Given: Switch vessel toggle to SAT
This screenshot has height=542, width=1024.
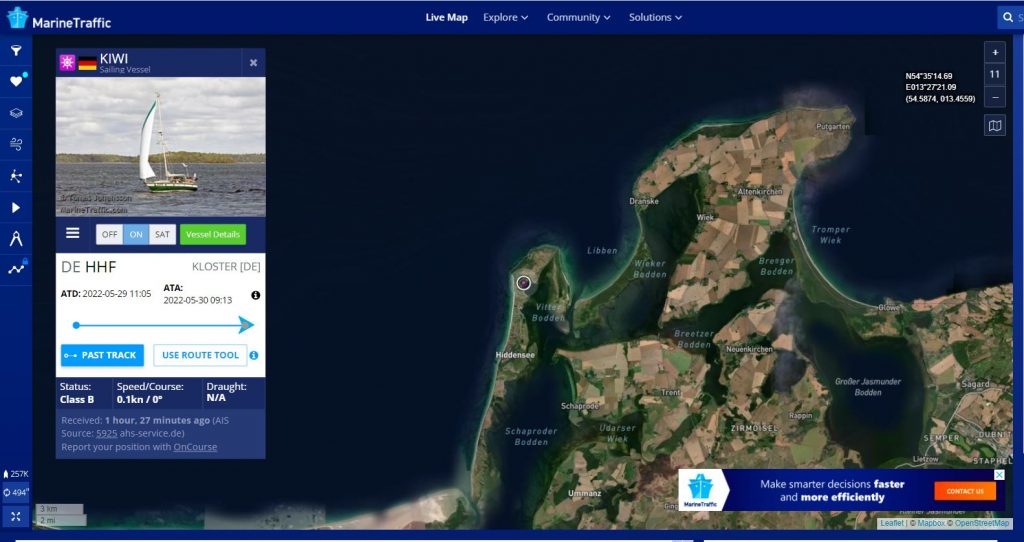Looking at the screenshot, I should tap(162, 234).
